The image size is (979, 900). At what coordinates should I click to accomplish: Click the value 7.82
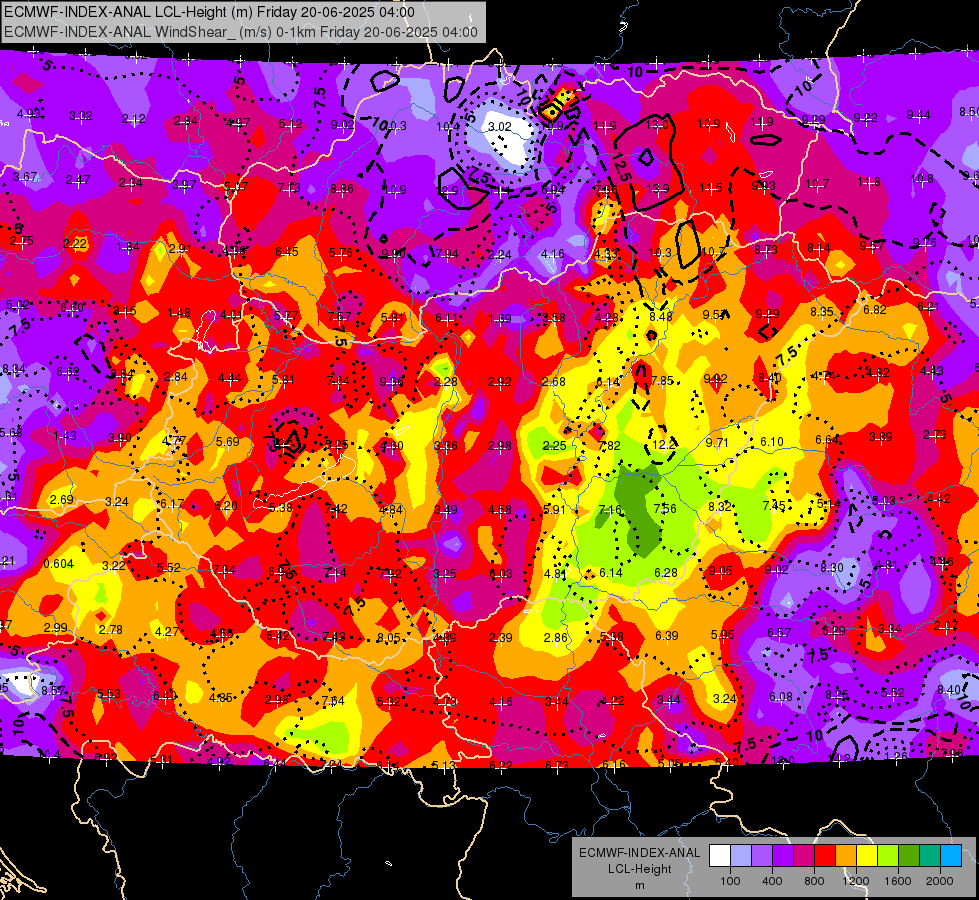click(x=609, y=445)
